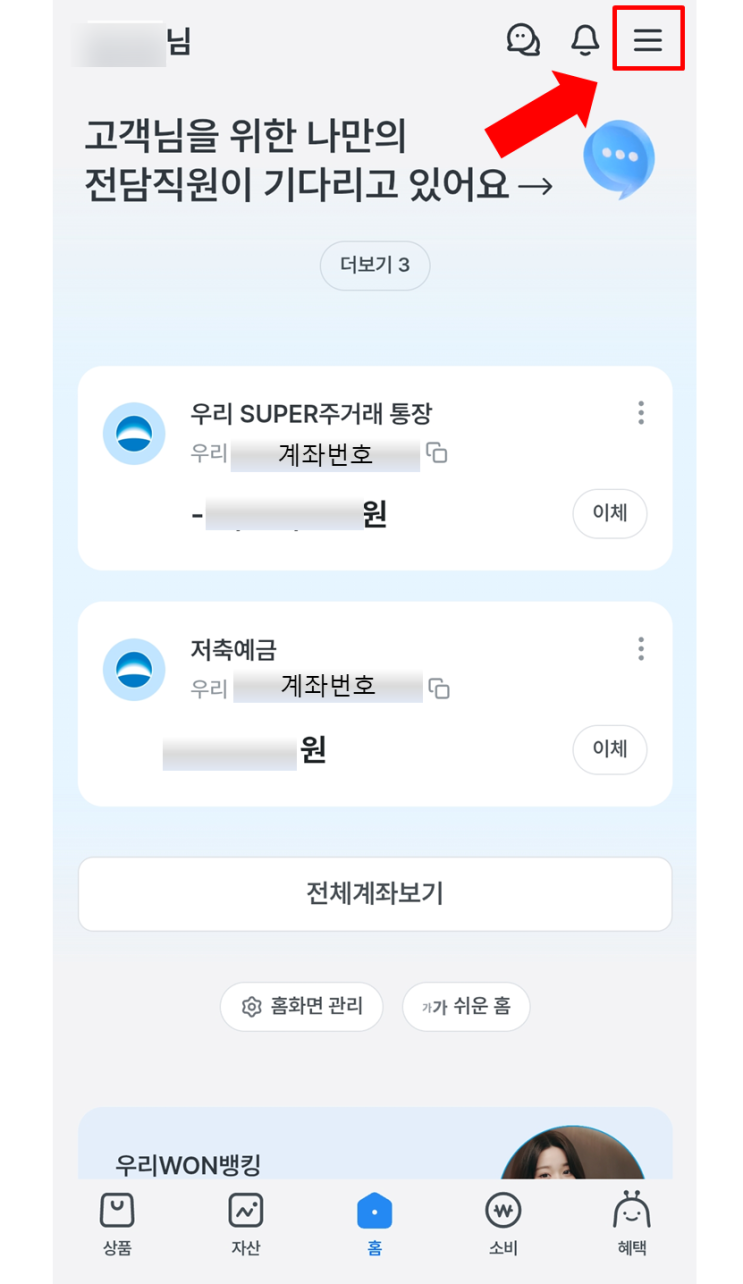Open 전체계좌보기 to view all accounts
743x1284 pixels.
click(x=374, y=893)
